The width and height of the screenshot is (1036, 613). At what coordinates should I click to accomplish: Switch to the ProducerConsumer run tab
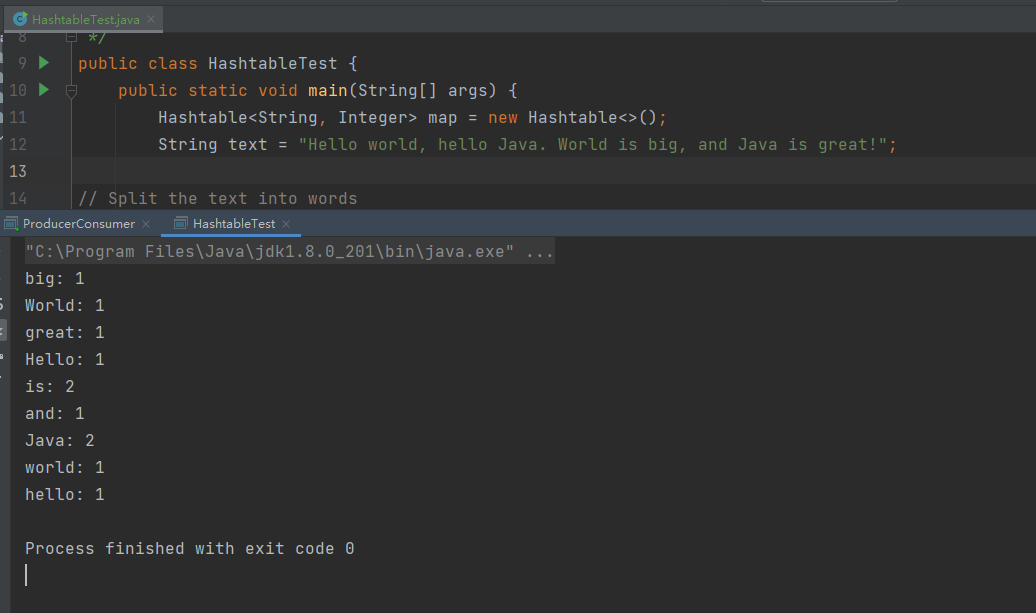pos(79,224)
